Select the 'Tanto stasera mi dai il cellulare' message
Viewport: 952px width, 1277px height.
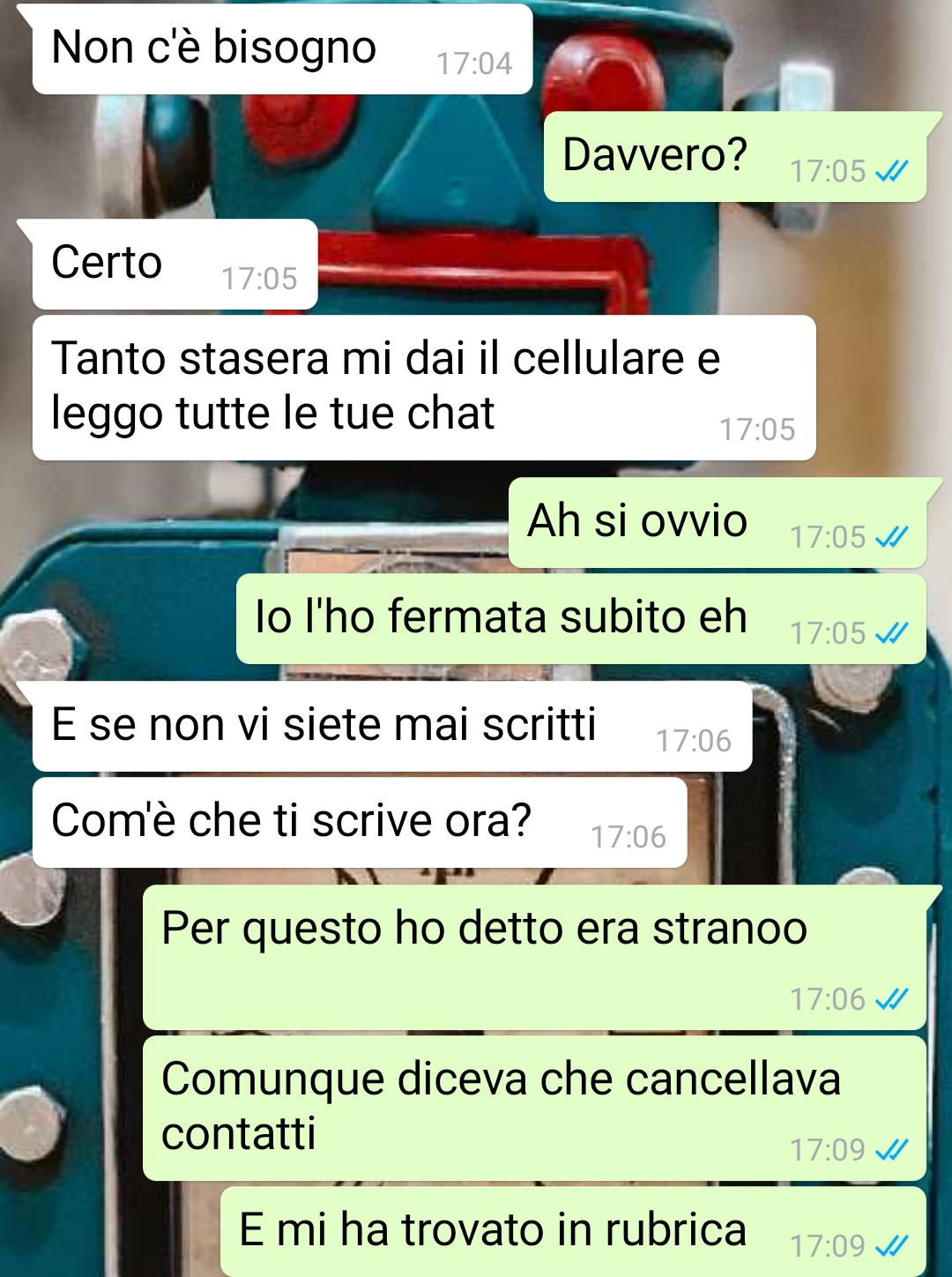(424, 387)
